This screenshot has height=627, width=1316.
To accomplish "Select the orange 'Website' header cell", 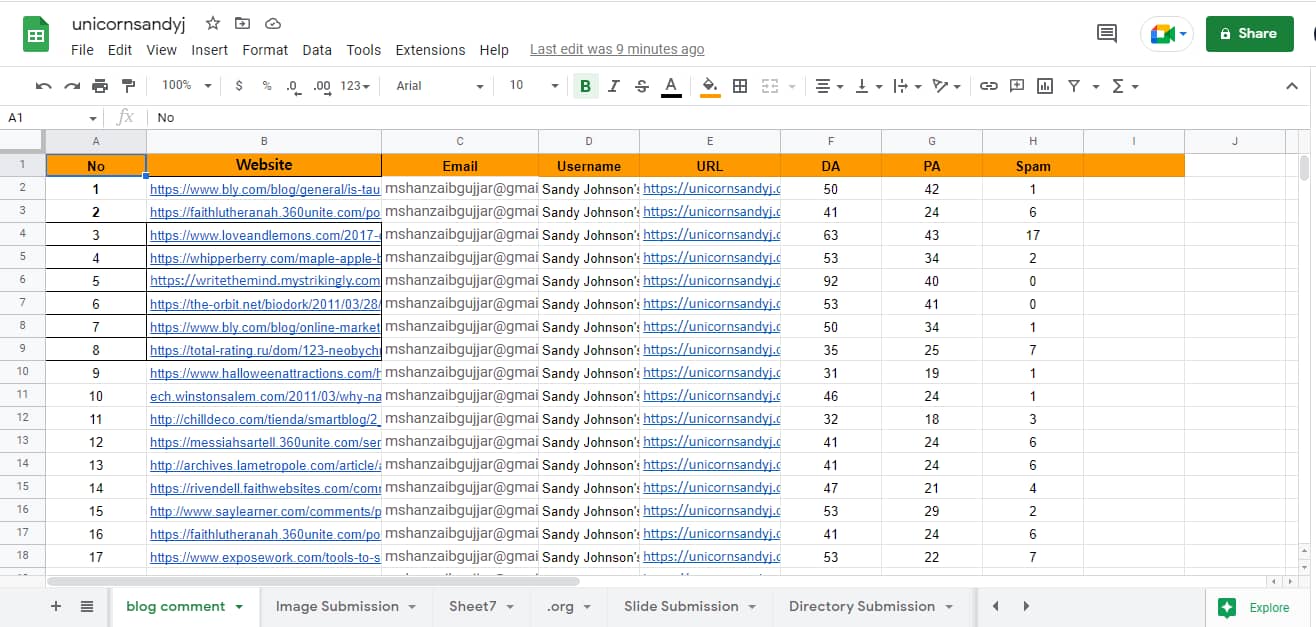I will [264, 165].
